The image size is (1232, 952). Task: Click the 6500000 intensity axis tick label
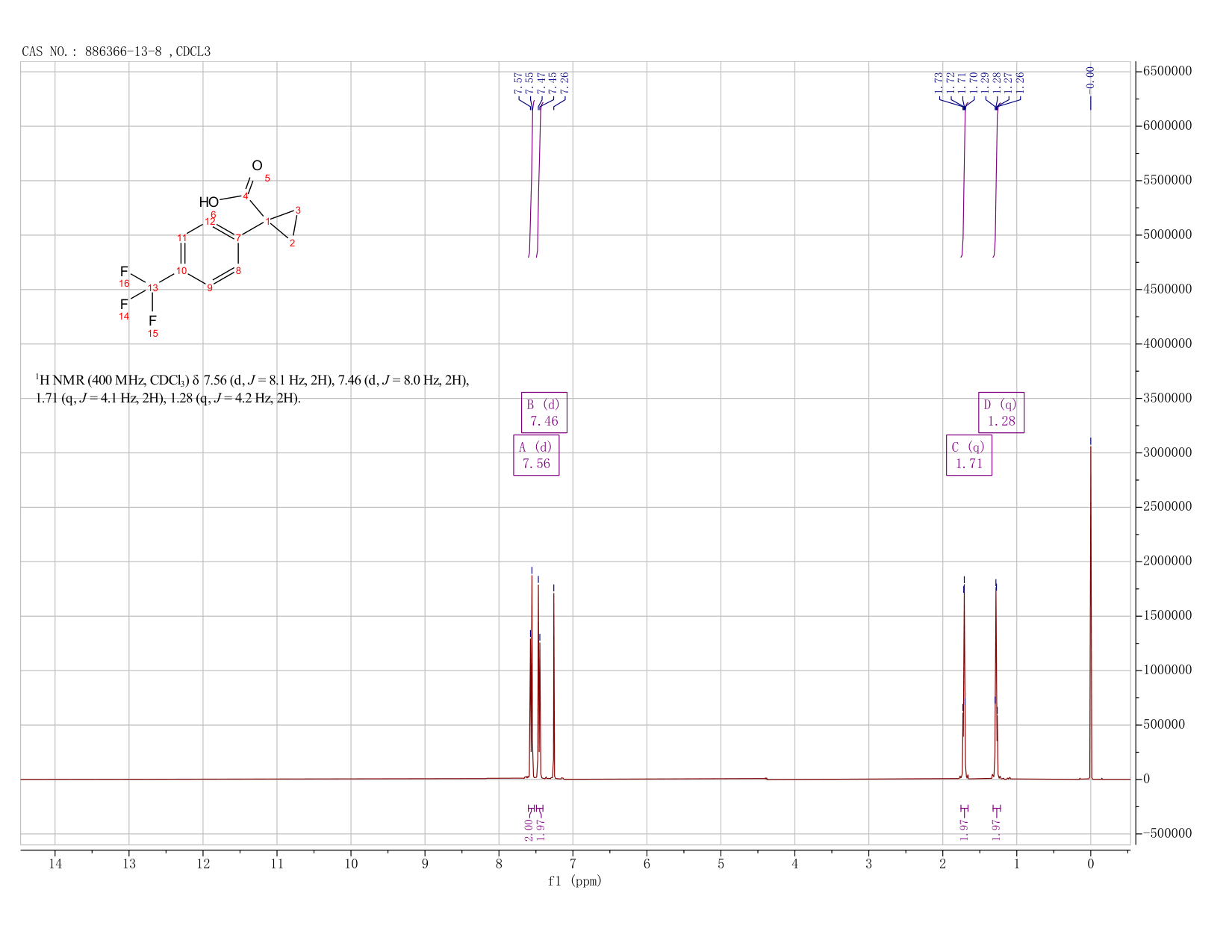pyautogui.click(x=1167, y=71)
